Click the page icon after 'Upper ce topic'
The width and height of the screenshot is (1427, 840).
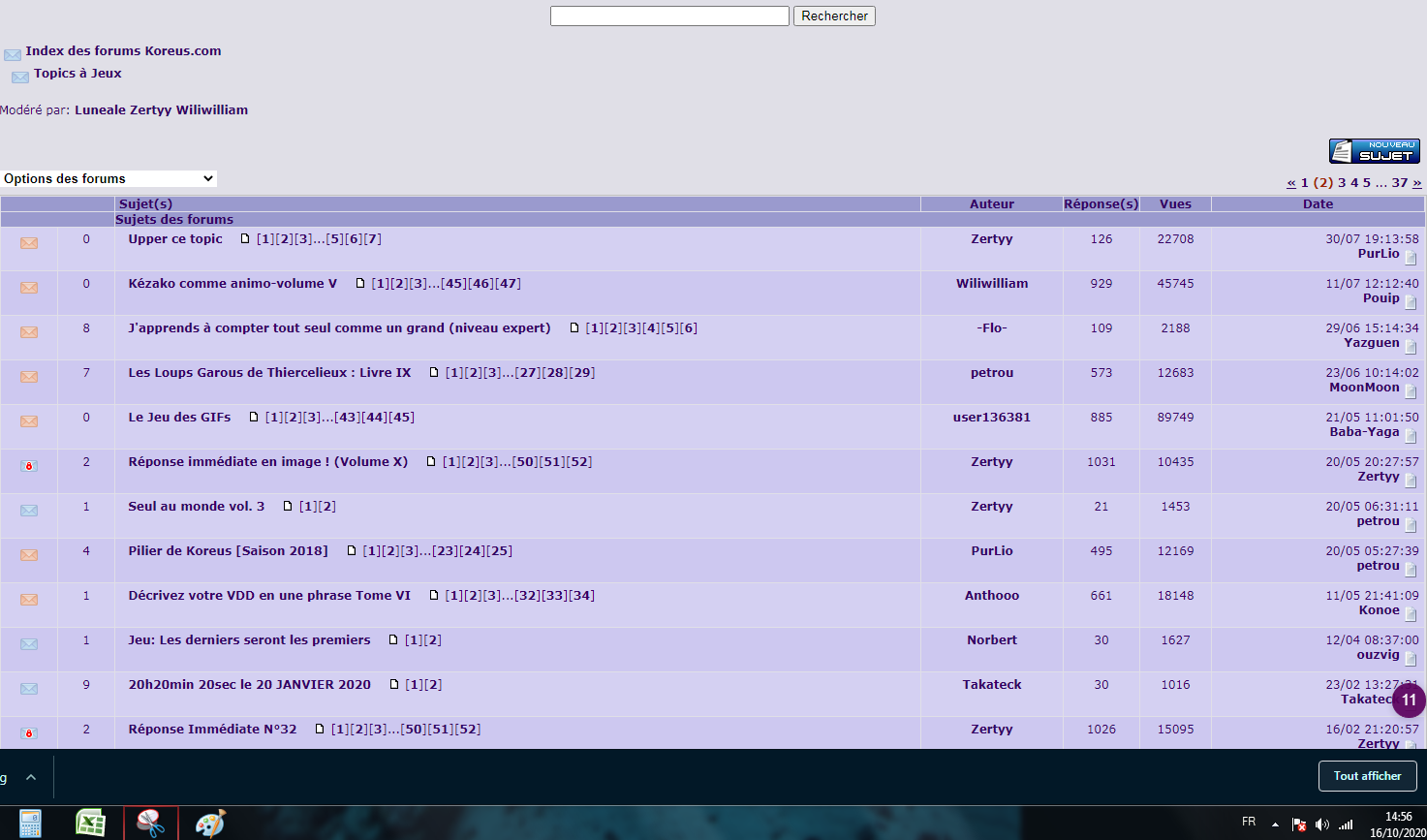click(x=245, y=239)
